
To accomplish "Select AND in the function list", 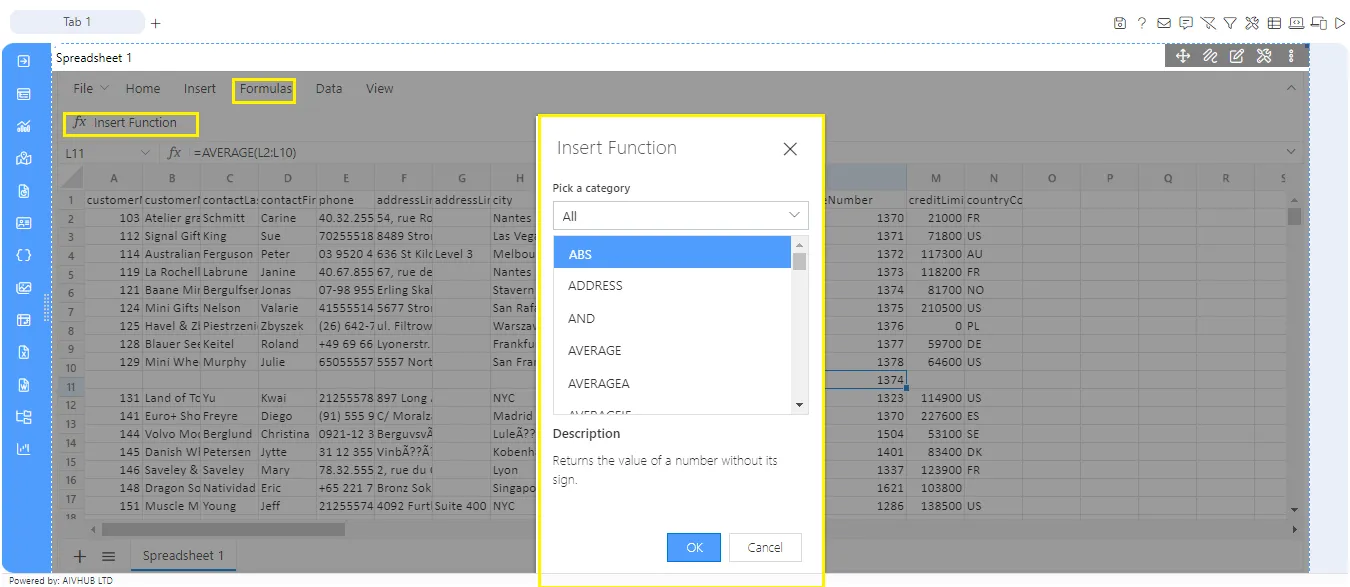I will point(672,318).
